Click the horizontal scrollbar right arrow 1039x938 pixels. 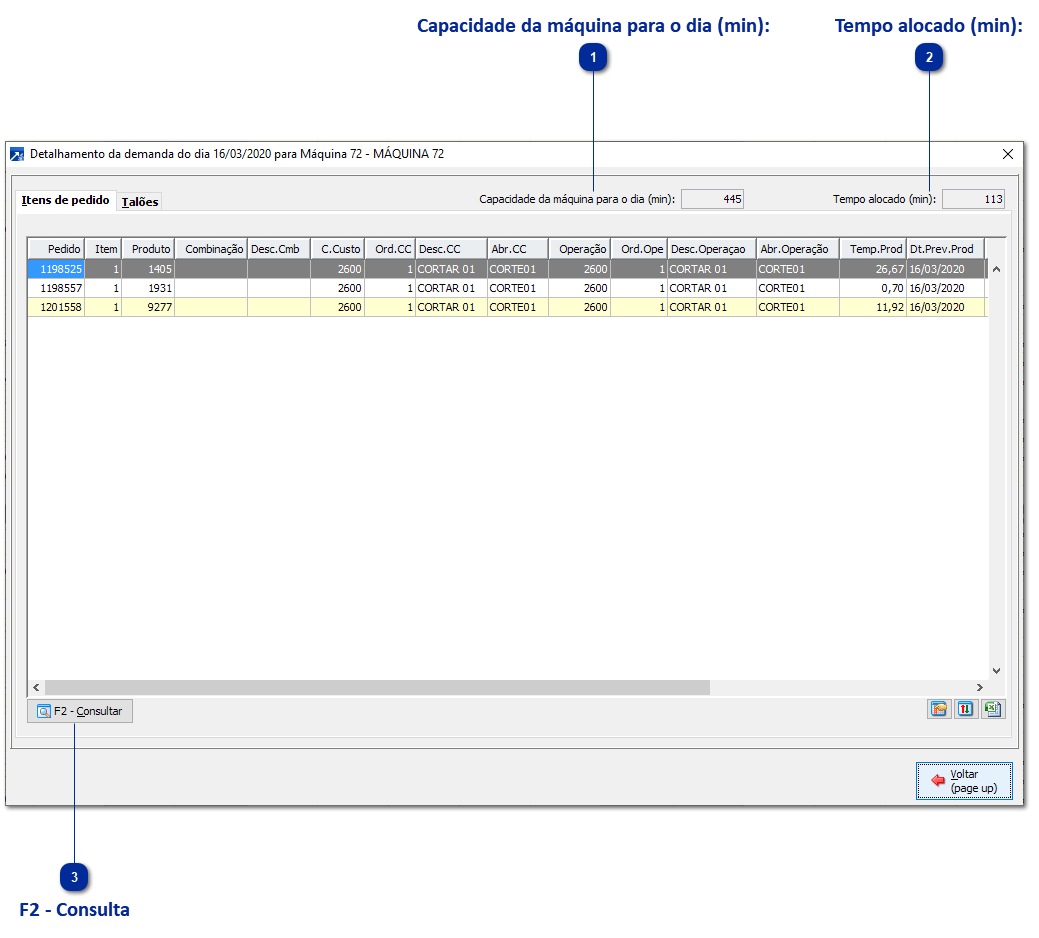click(x=979, y=688)
